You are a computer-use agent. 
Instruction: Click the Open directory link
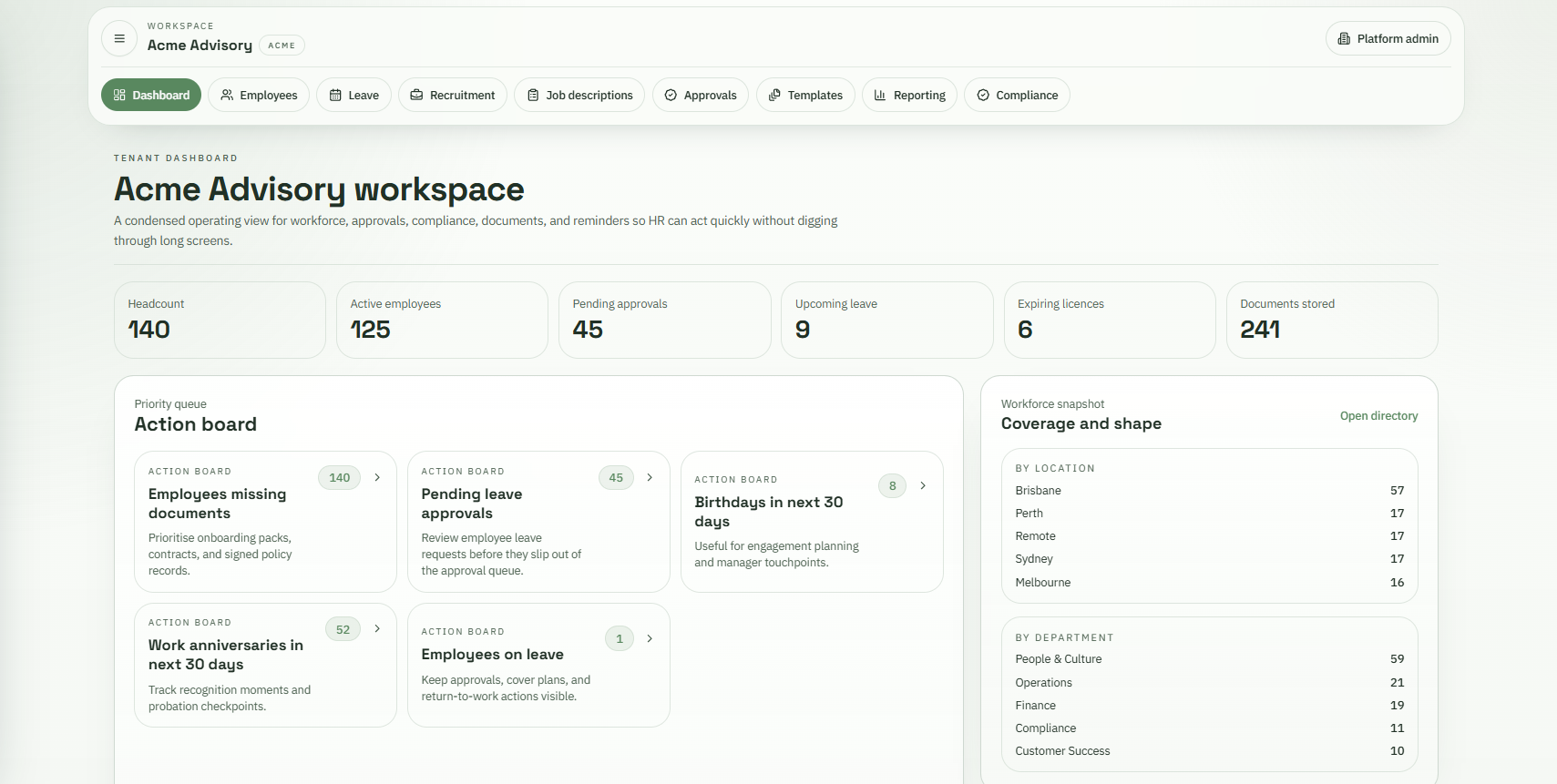click(1378, 416)
